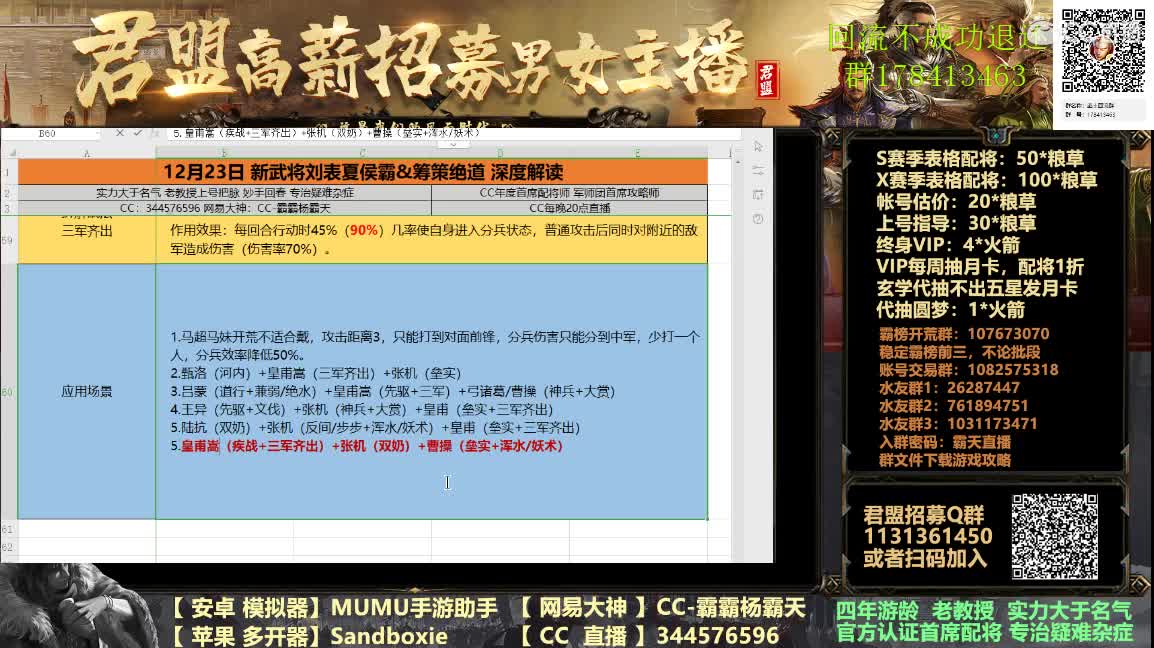
Task: Click line '4.王异（先驱+文伐）' in cell
Action: pos(361,409)
